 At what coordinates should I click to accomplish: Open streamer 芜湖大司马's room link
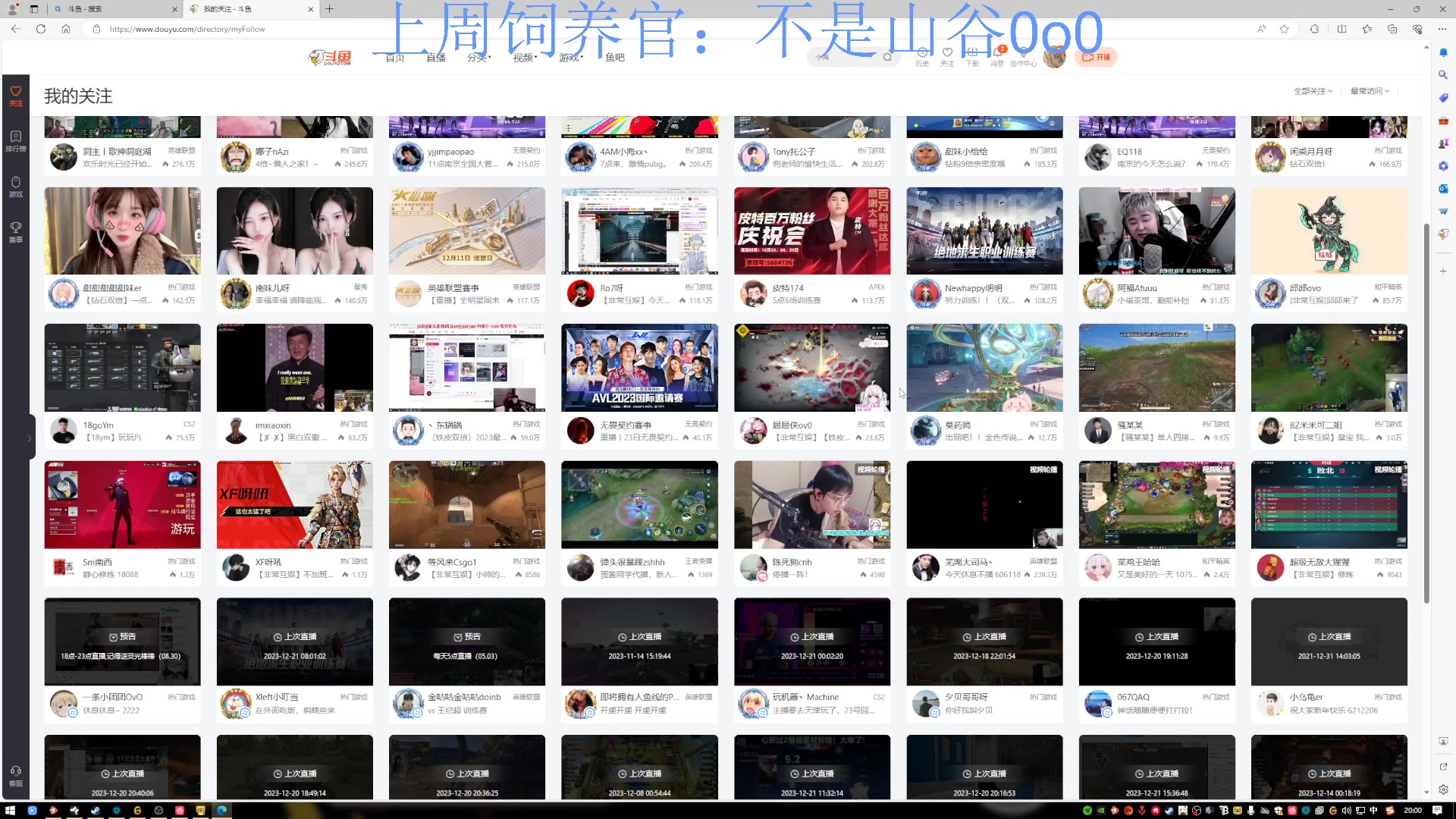click(x=968, y=562)
